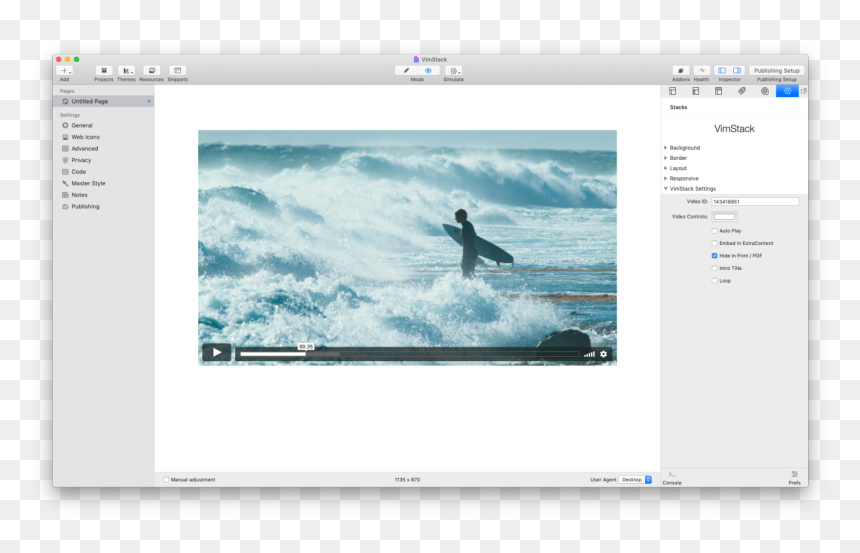This screenshot has width=860, height=553.
Task: Enable the Intro Title checkbox
Action: (x=715, y=268)
